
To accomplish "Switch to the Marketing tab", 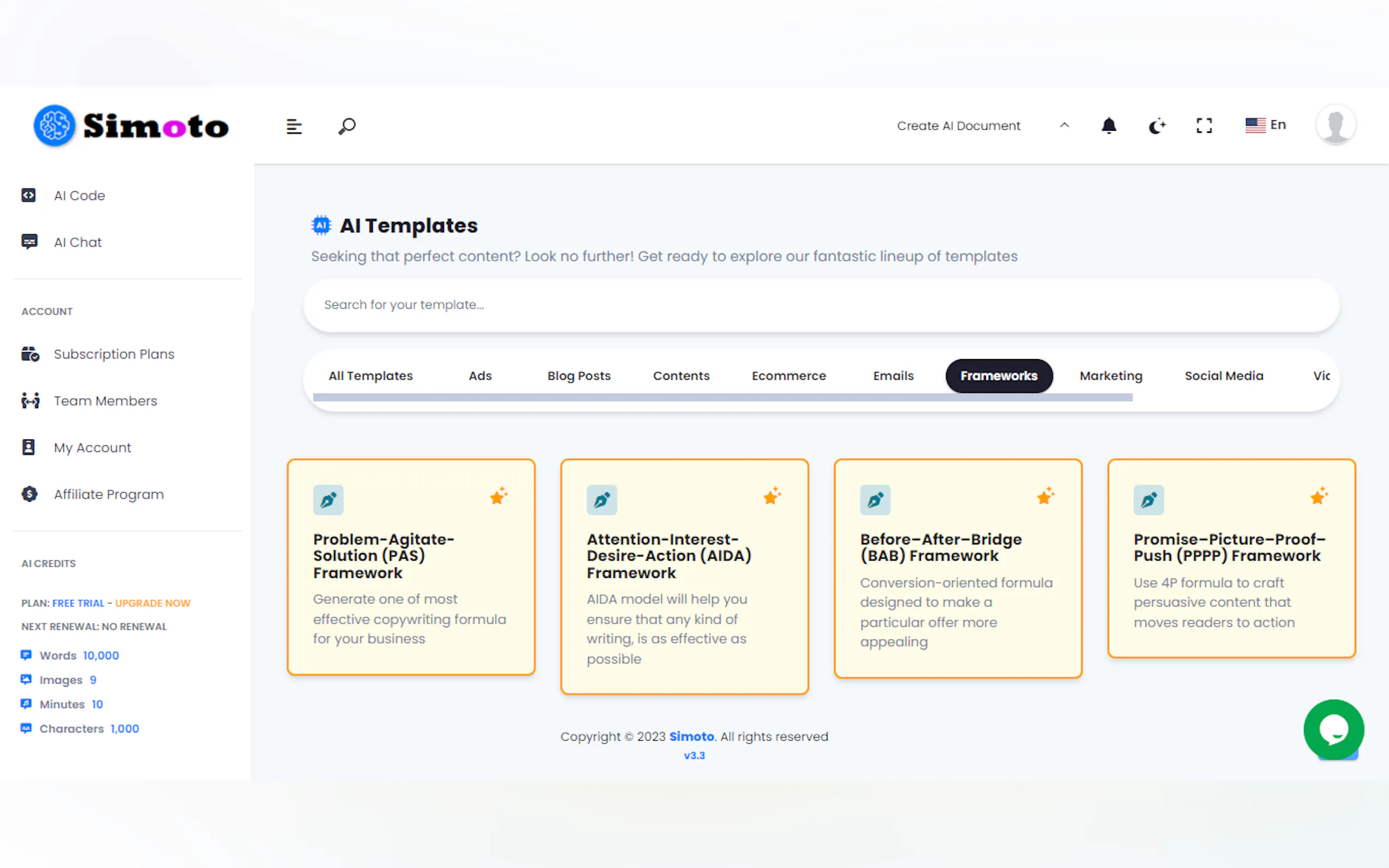I will coord(1111,376).
